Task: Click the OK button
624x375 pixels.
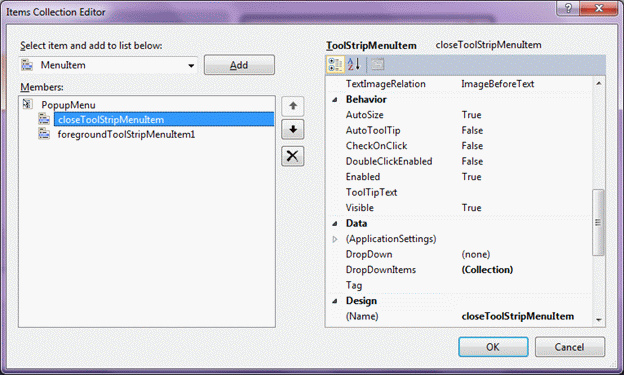Action: click(x=493, y=347)
